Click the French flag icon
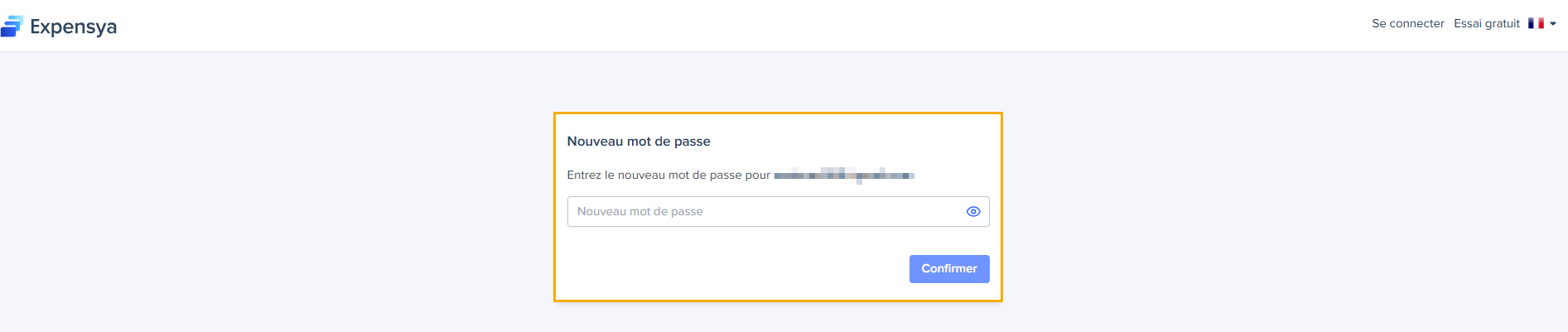 click(1535, 23)
